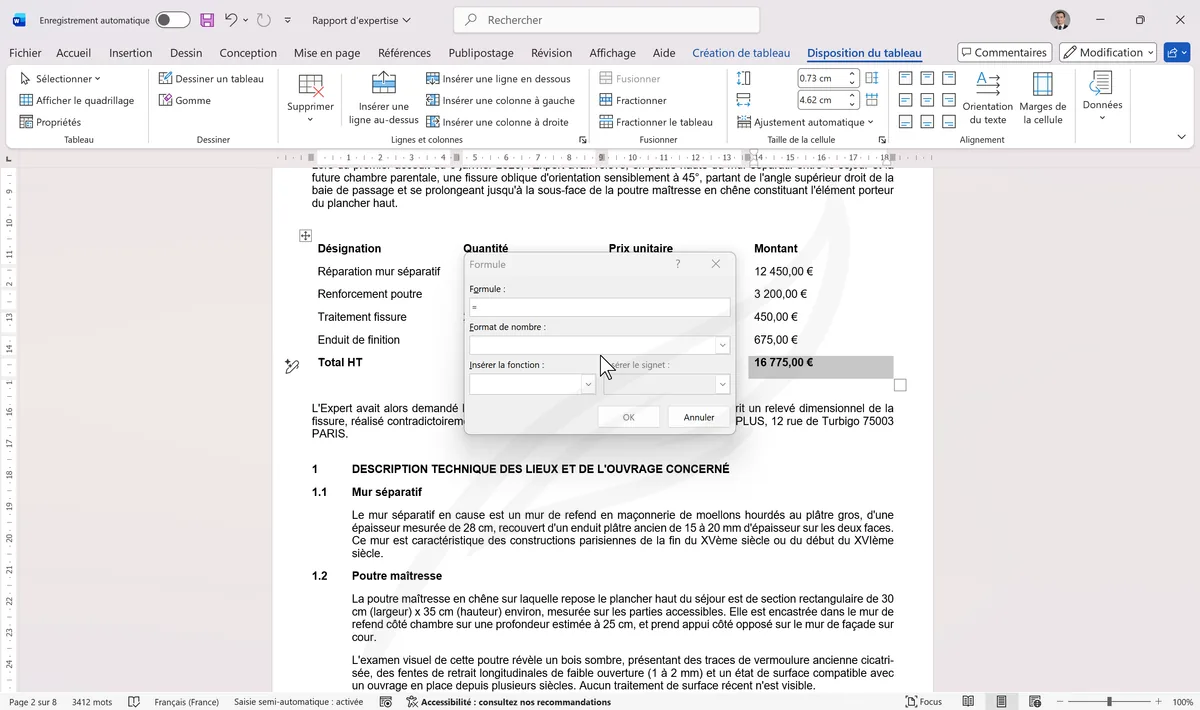Open the Format de nombre combo box

598,345
